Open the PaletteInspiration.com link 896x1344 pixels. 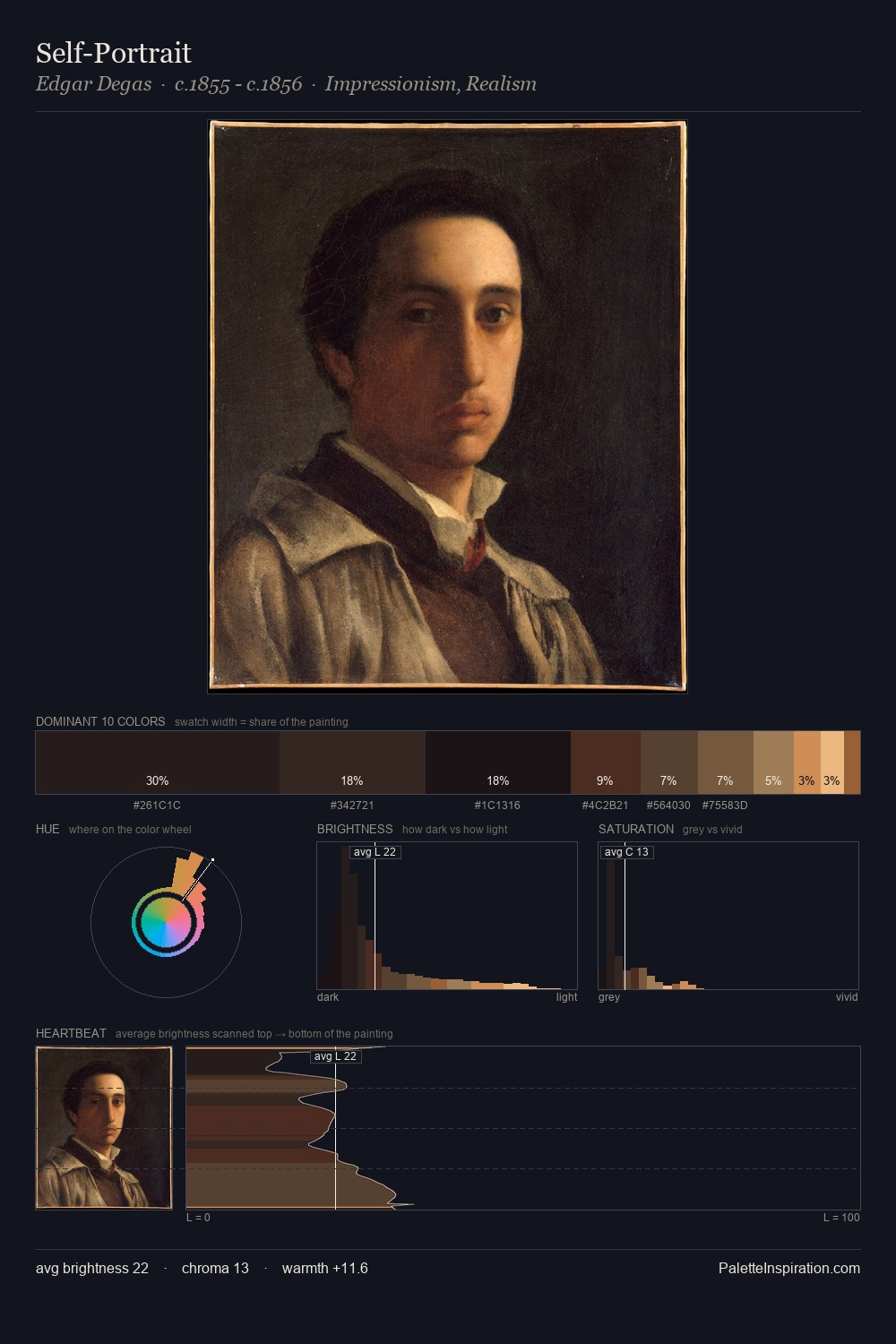(789, 1268)
